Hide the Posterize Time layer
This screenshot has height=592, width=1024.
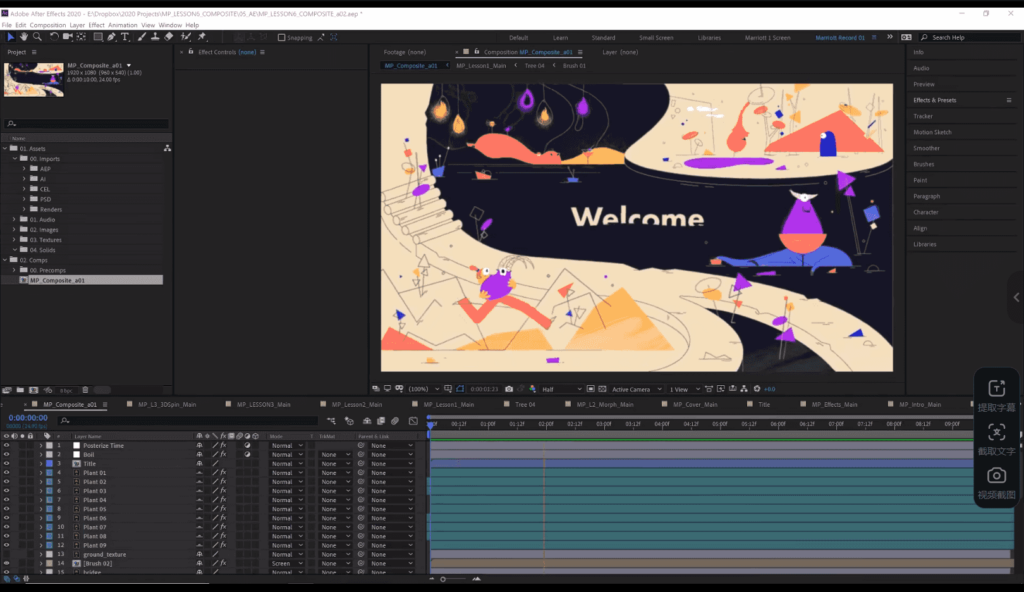pos(7,446)
